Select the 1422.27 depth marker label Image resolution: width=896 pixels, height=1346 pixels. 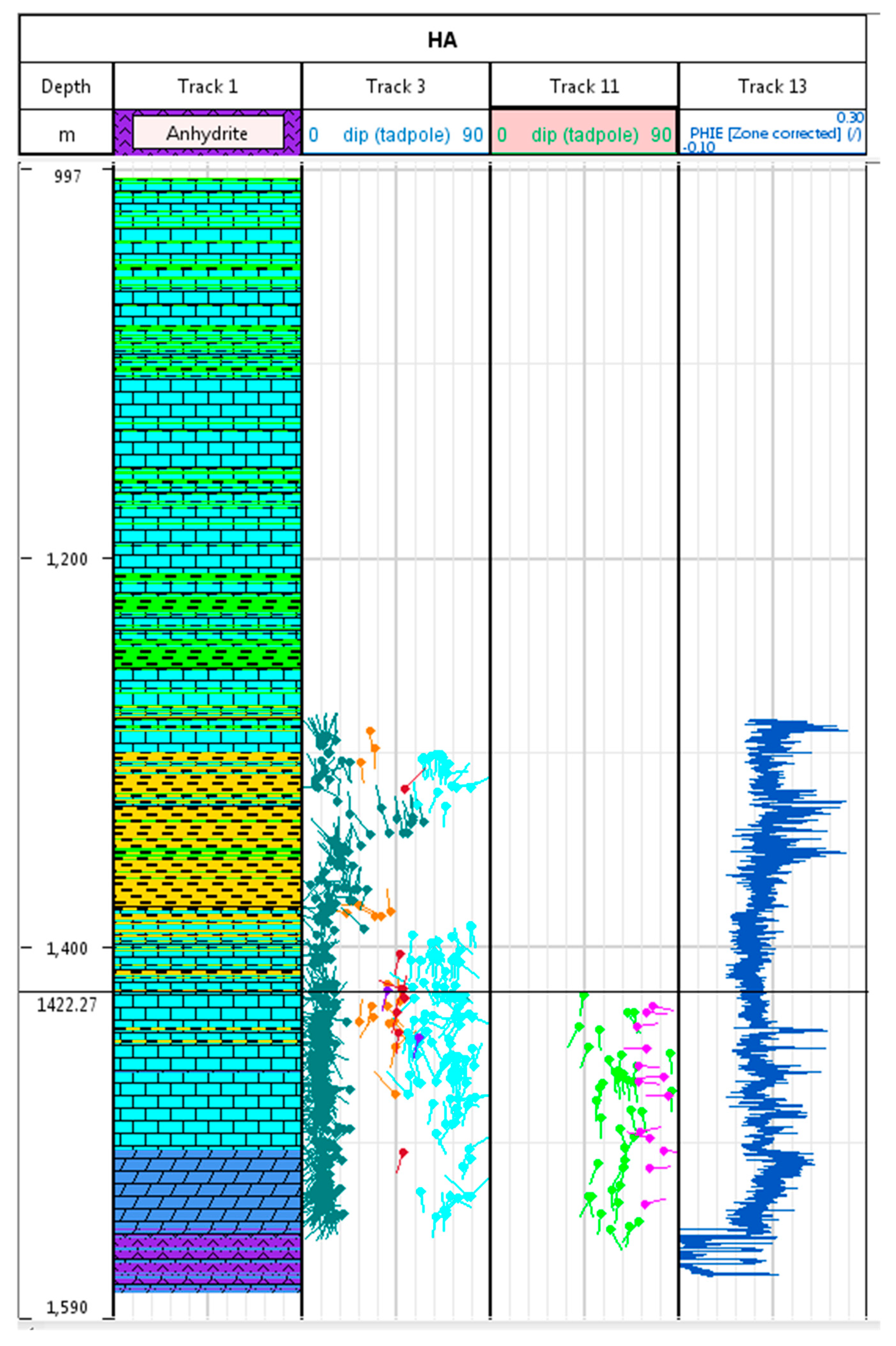point(67,1005)
